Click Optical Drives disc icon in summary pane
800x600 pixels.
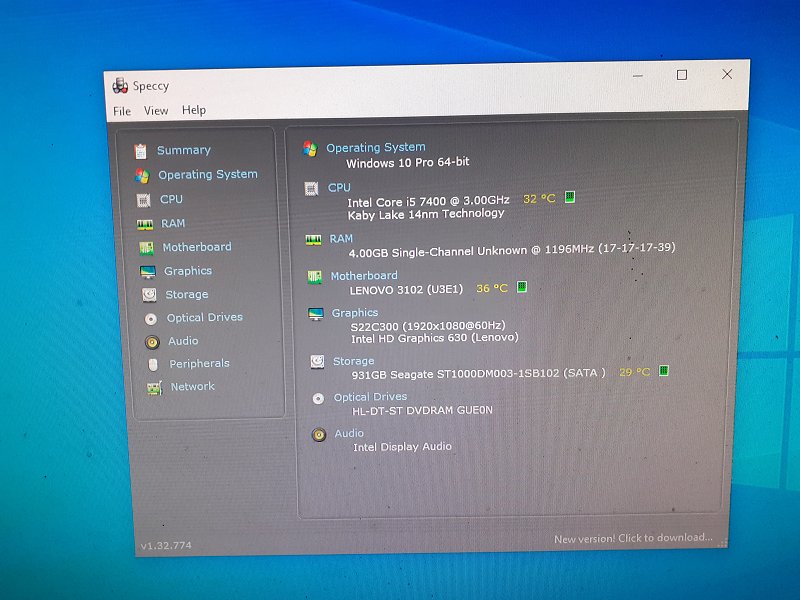318,398
